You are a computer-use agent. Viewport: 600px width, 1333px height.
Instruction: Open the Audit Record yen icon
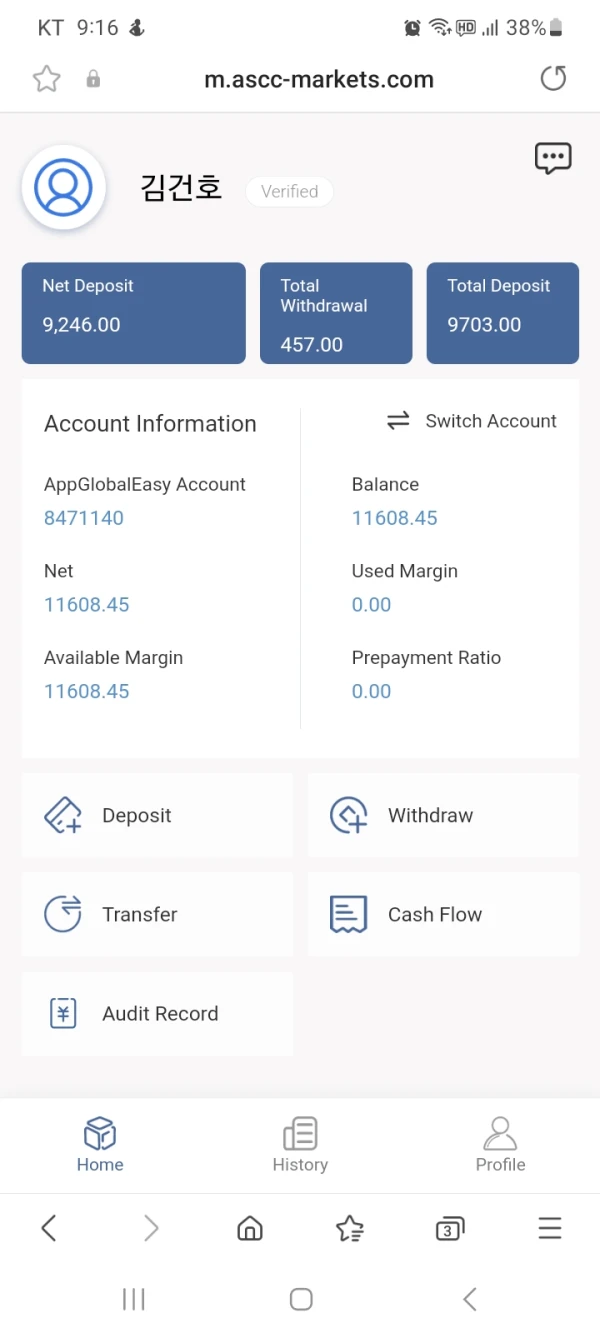click(x=63, y=1013)
